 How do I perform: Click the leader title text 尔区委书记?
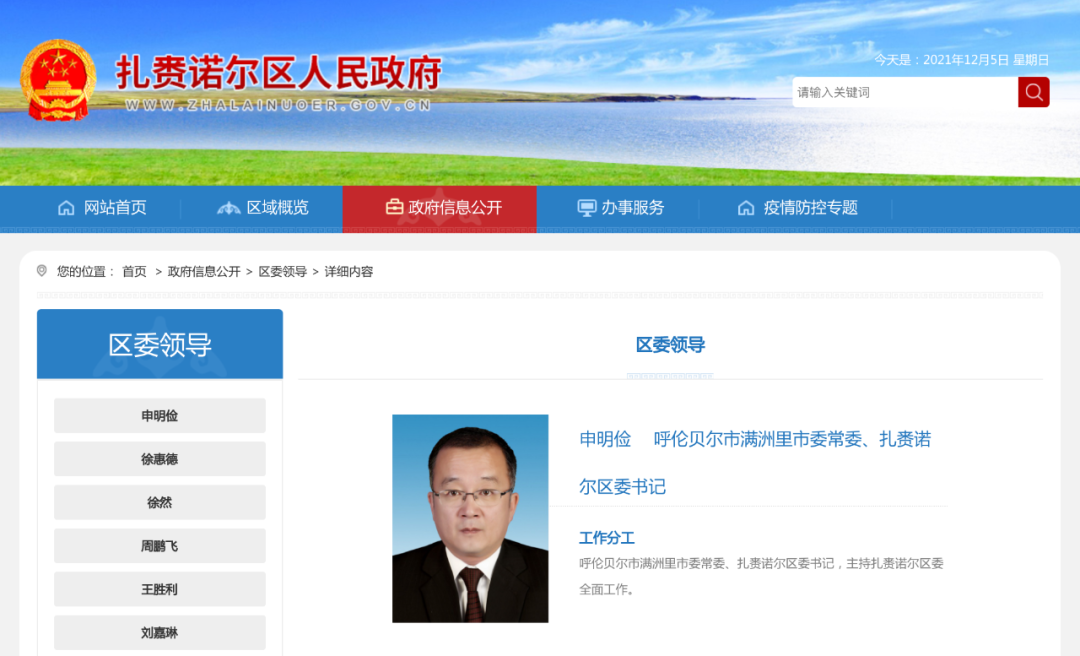(623, 486)
